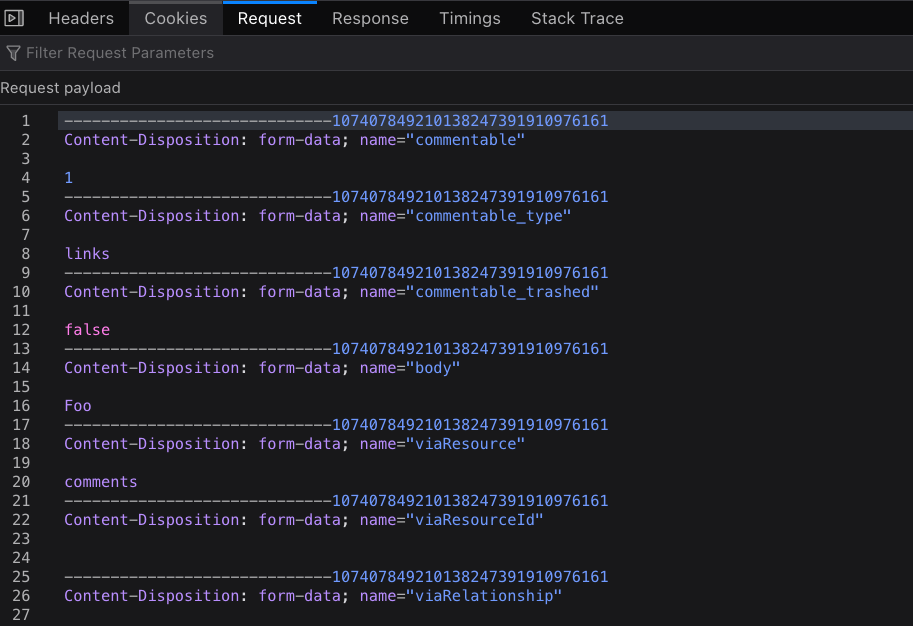This screenshot has width=913, height=626.
Task: View the Timings tab
Action: [469, 18]
